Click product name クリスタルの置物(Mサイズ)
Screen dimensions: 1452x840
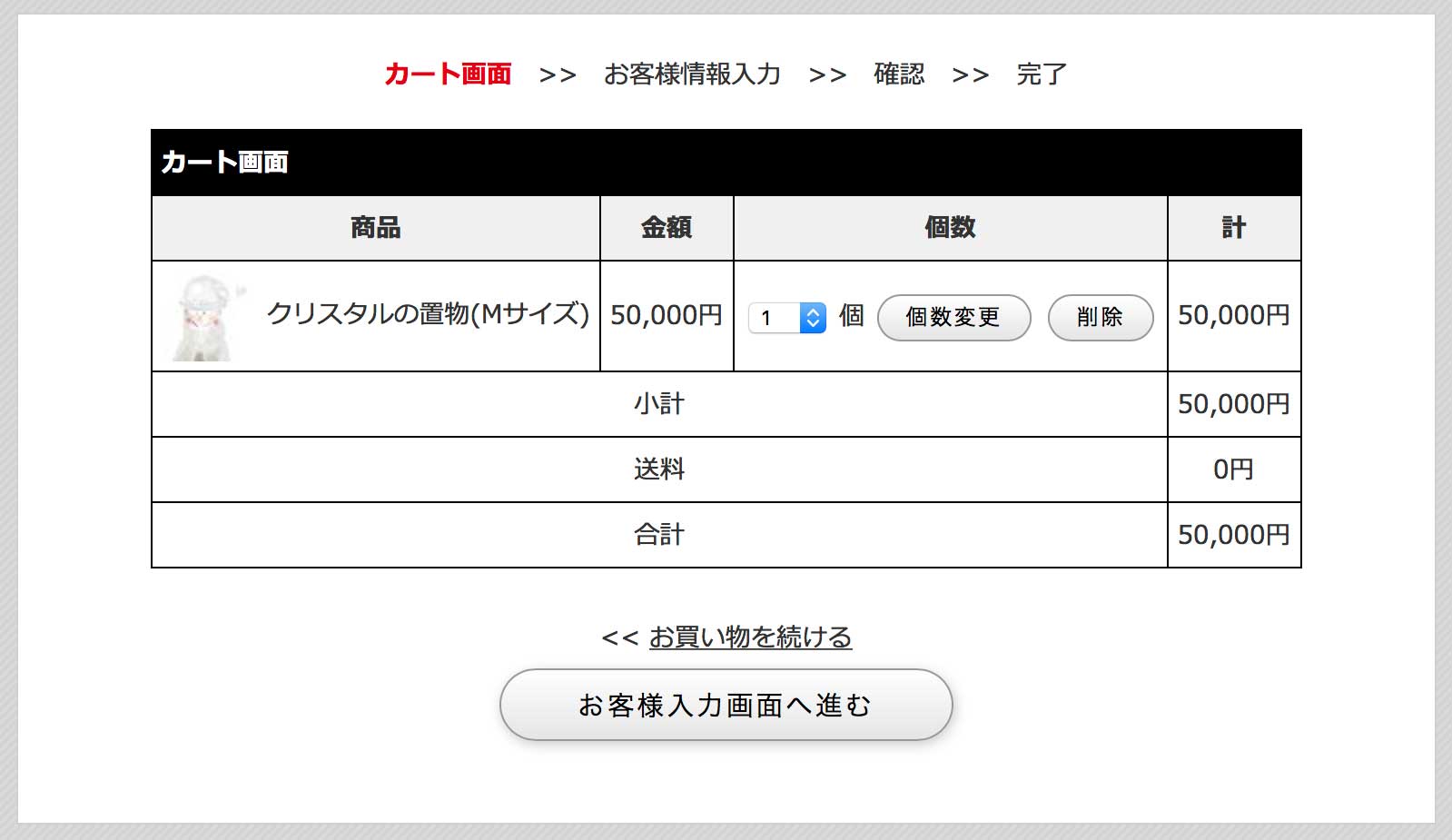[428, 314]
